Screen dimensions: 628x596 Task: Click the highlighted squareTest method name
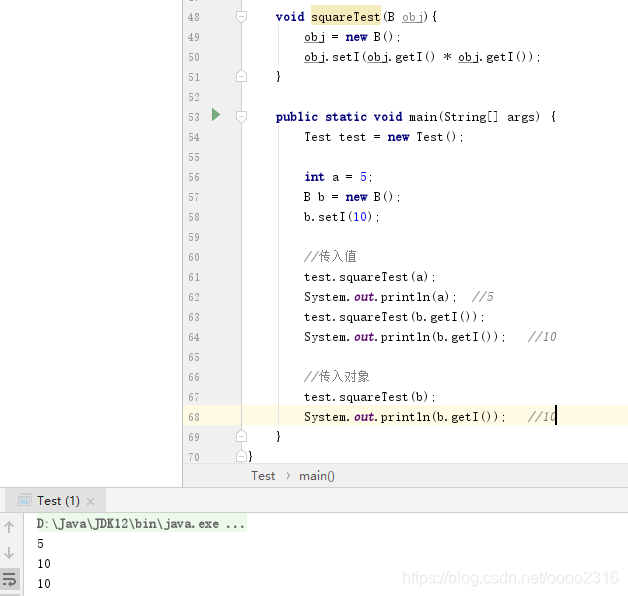[x=346, y=17]
